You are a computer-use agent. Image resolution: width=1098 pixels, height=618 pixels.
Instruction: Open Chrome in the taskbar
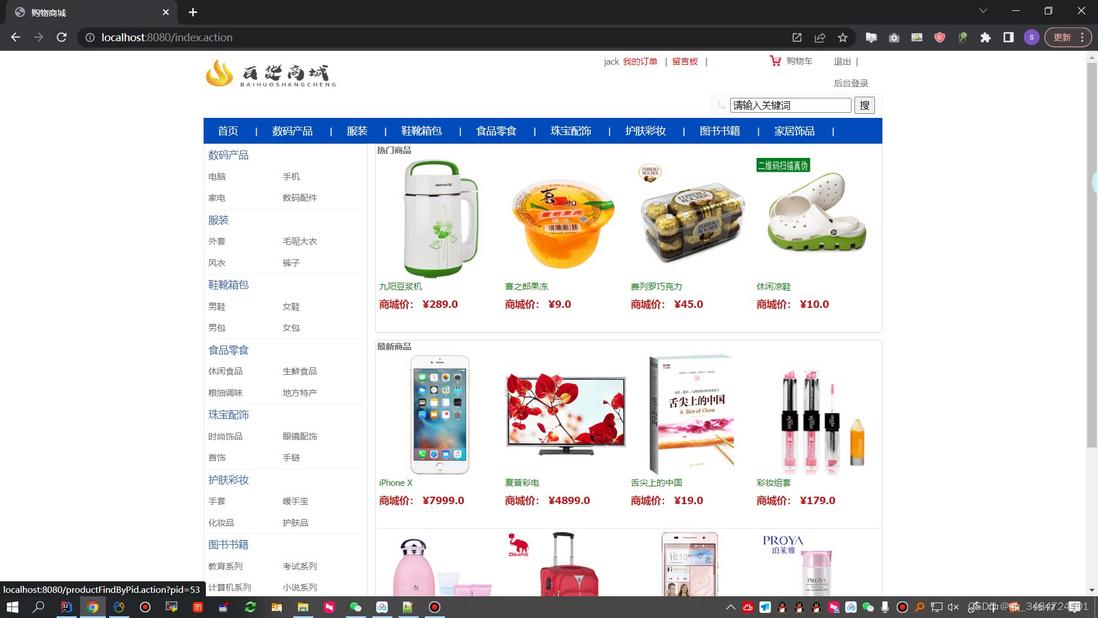pos(92,607)
